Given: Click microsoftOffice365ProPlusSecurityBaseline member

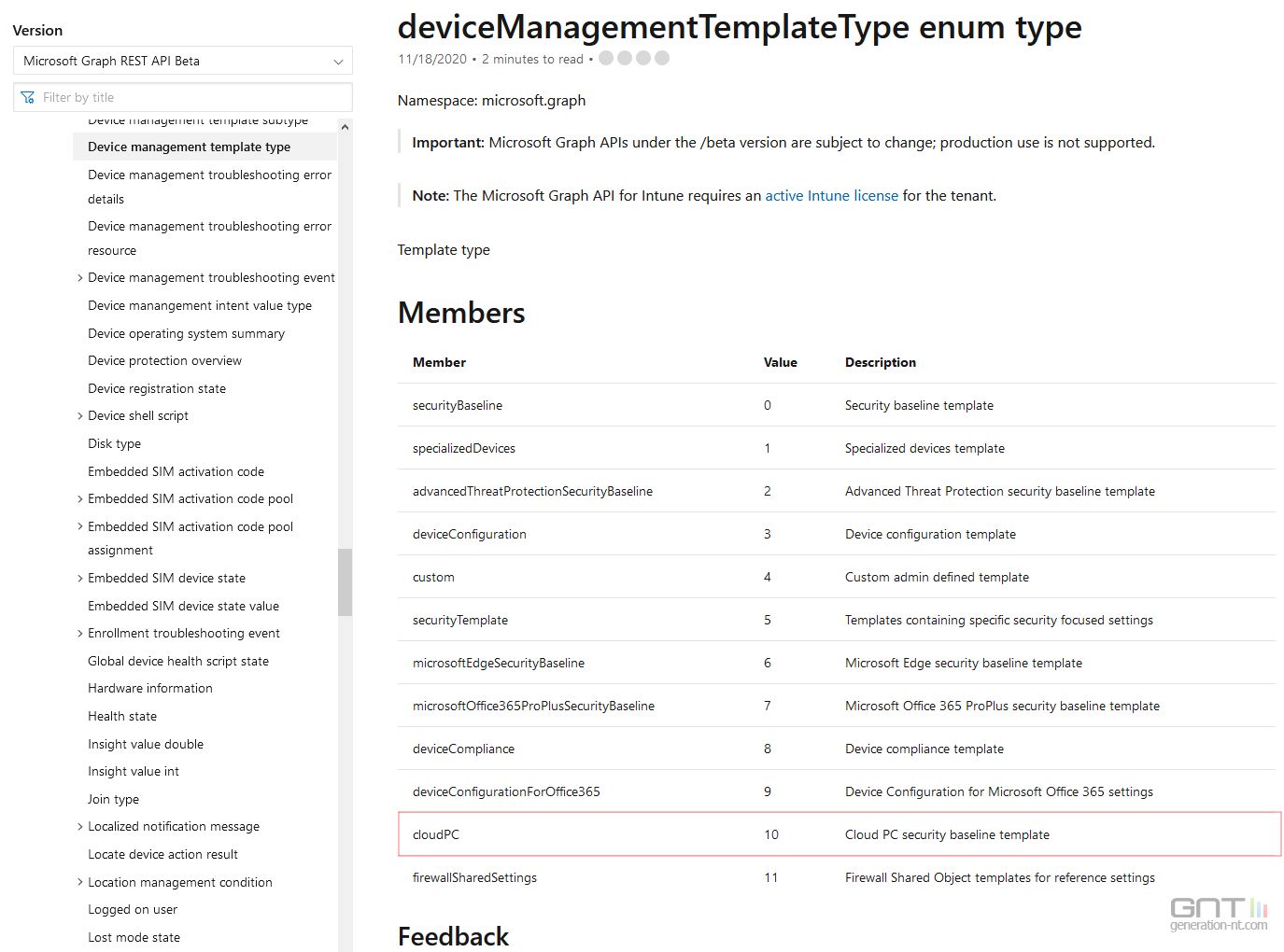Looking at the screenshot, I should point(533,706).
